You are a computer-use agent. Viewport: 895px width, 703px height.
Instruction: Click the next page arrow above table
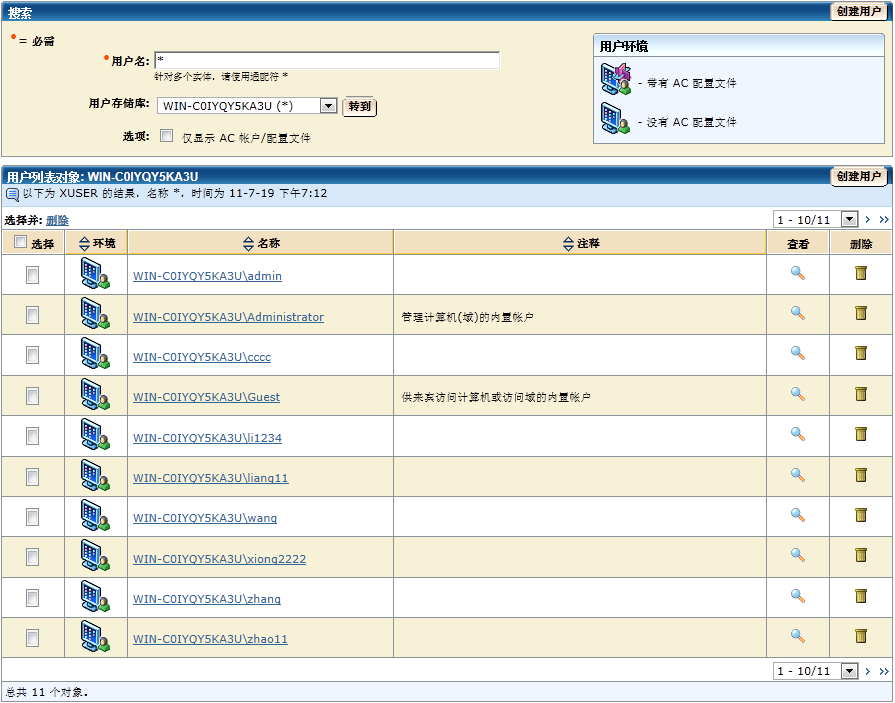pos(868,220)
